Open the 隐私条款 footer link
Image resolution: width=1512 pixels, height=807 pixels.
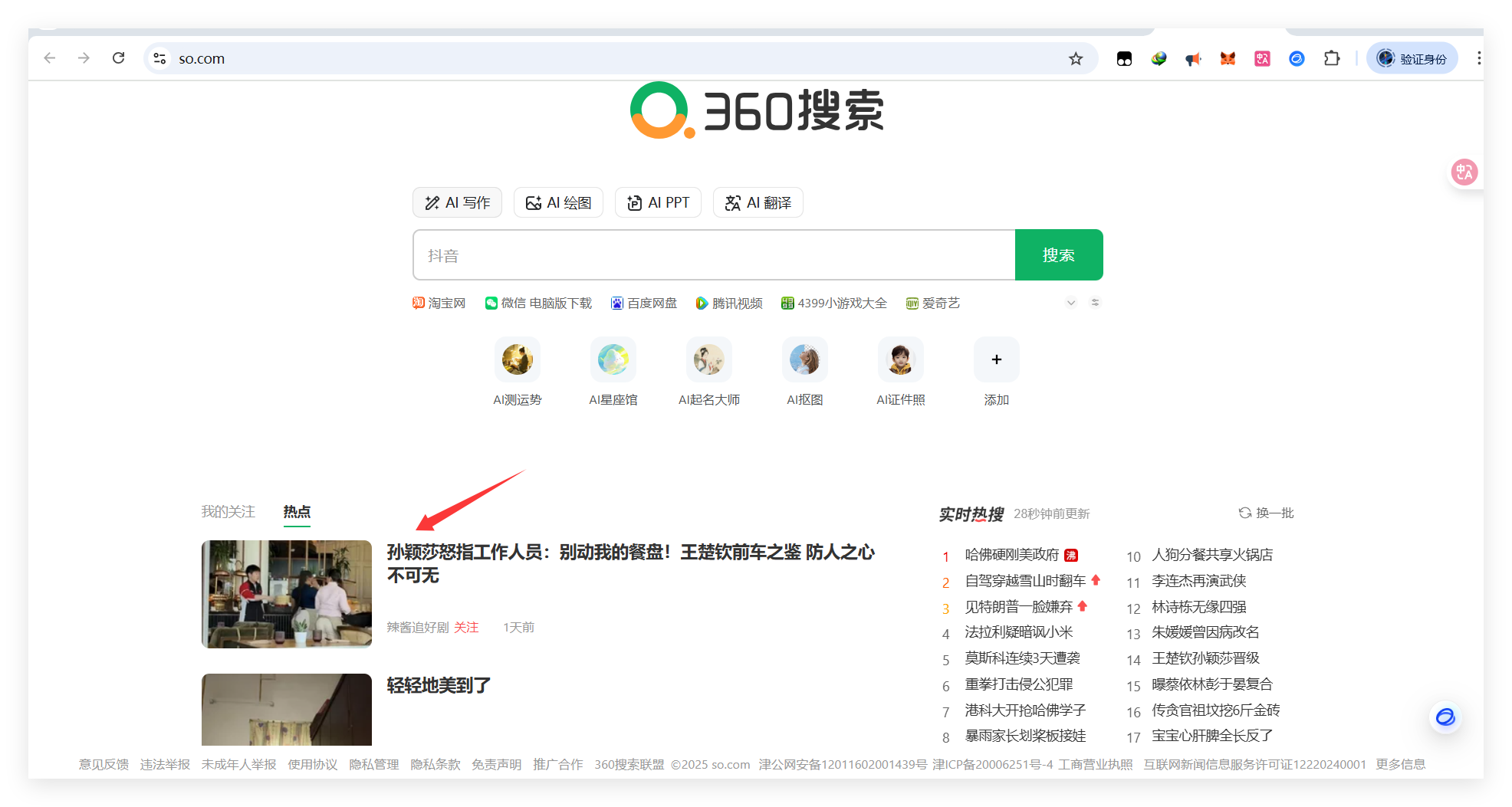pyautogui.click(x=435, y=764)
